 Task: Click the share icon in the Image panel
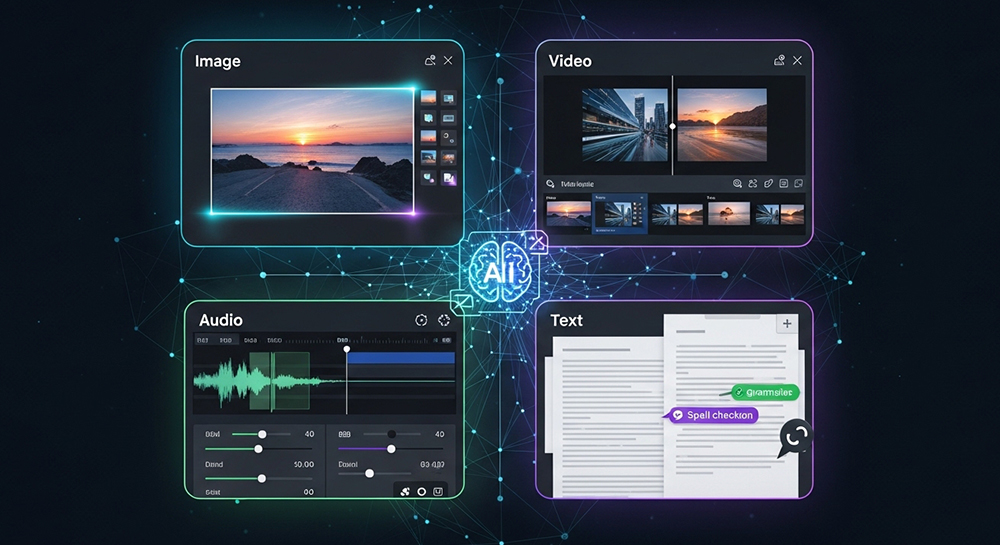(x=430, y=61)
